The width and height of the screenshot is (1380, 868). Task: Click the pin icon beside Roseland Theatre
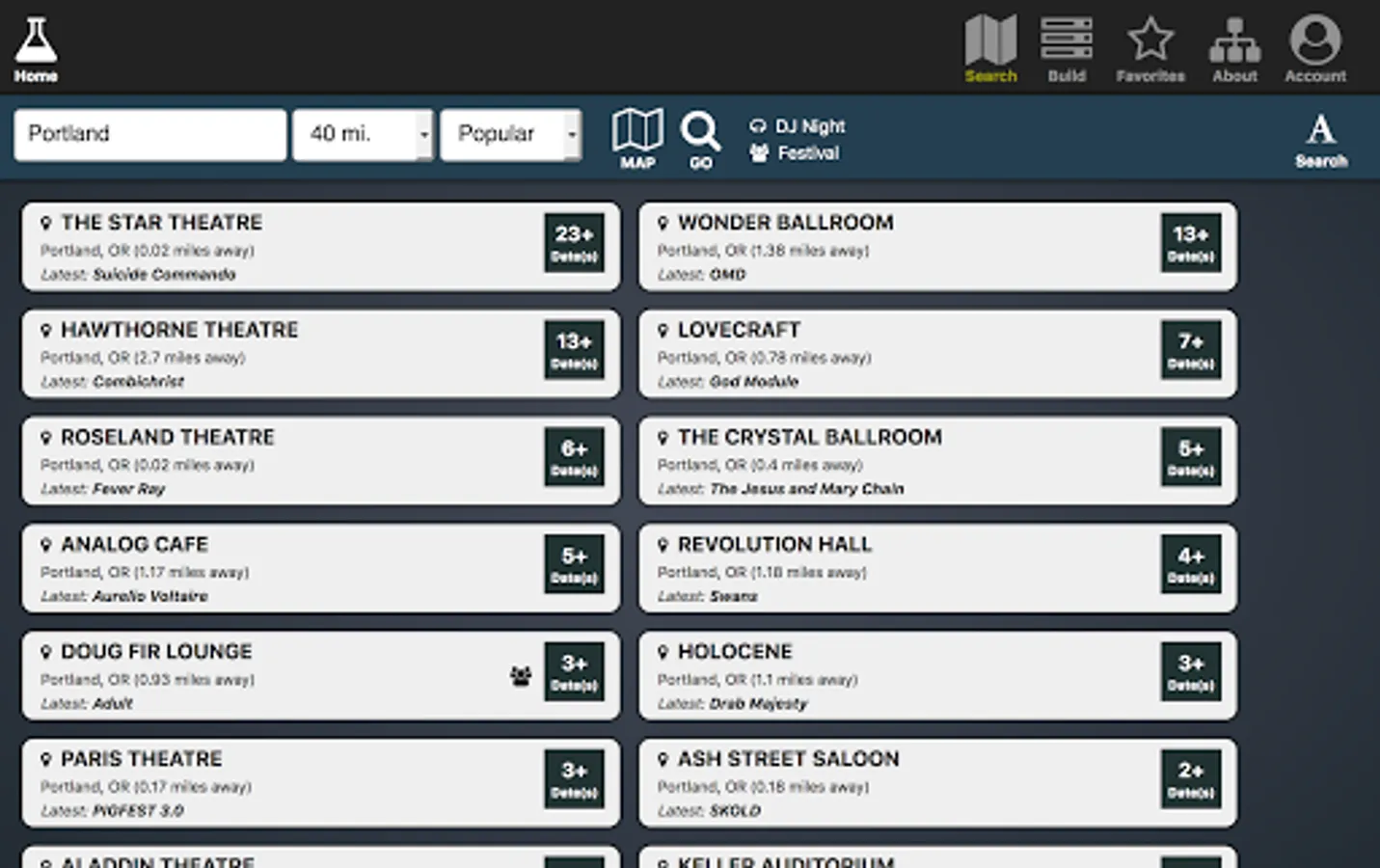pyautogui.click(x=45, y=437)
